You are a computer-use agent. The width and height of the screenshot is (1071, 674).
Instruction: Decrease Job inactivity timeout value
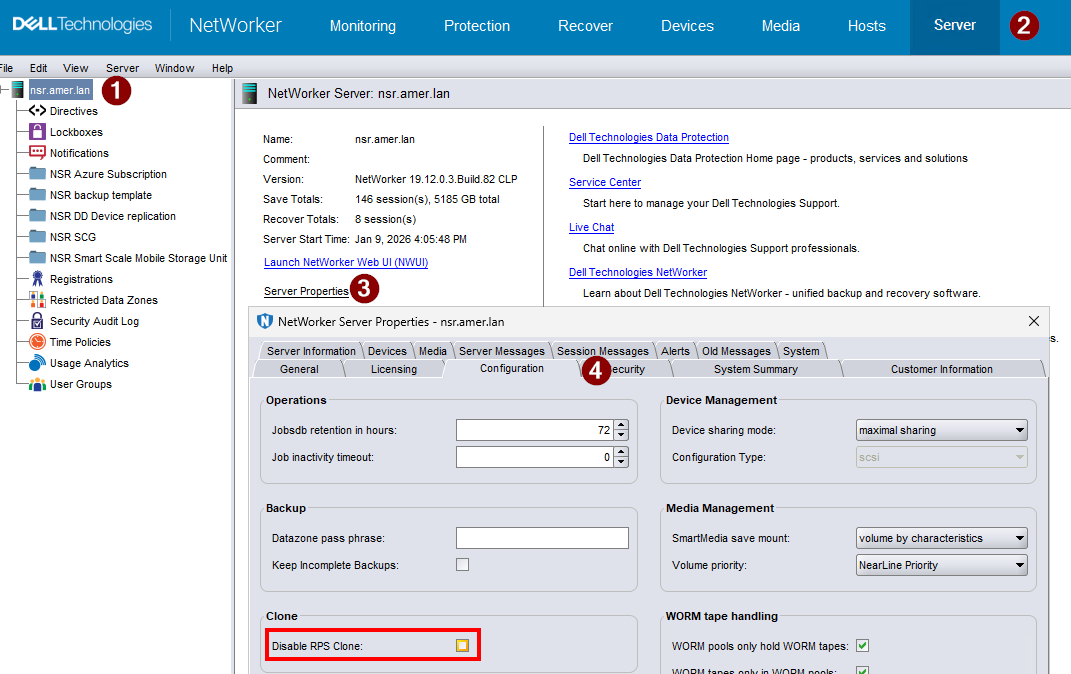tap(621, 462)
